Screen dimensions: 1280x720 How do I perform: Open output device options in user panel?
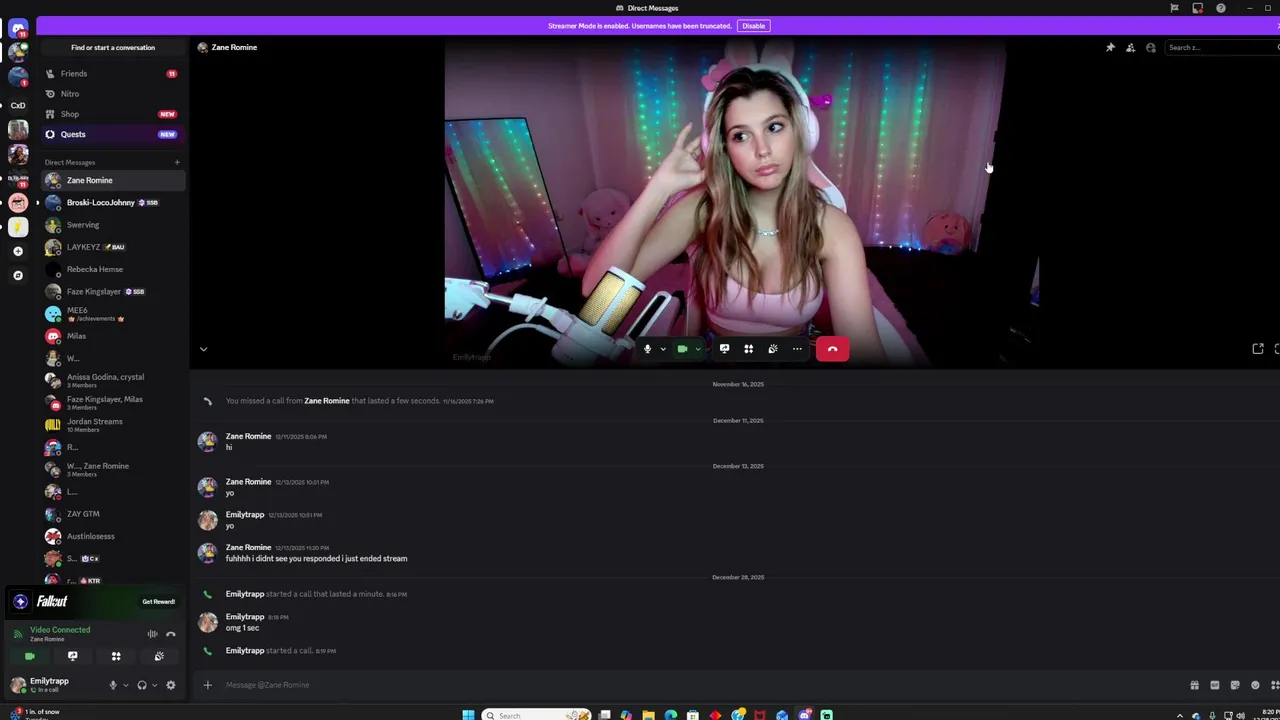point(154,685)
